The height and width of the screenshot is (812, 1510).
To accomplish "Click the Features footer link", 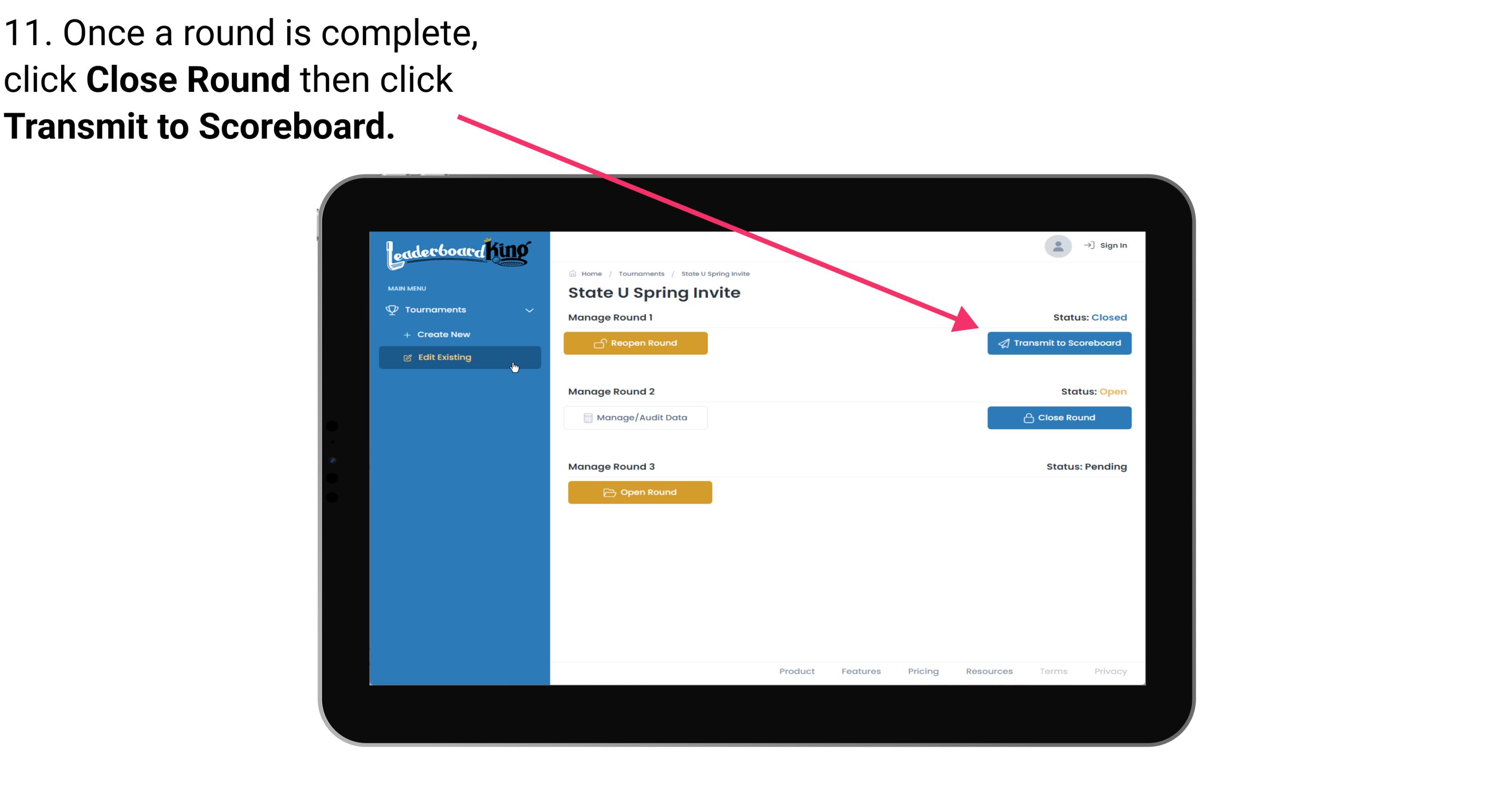I will 859,670.
